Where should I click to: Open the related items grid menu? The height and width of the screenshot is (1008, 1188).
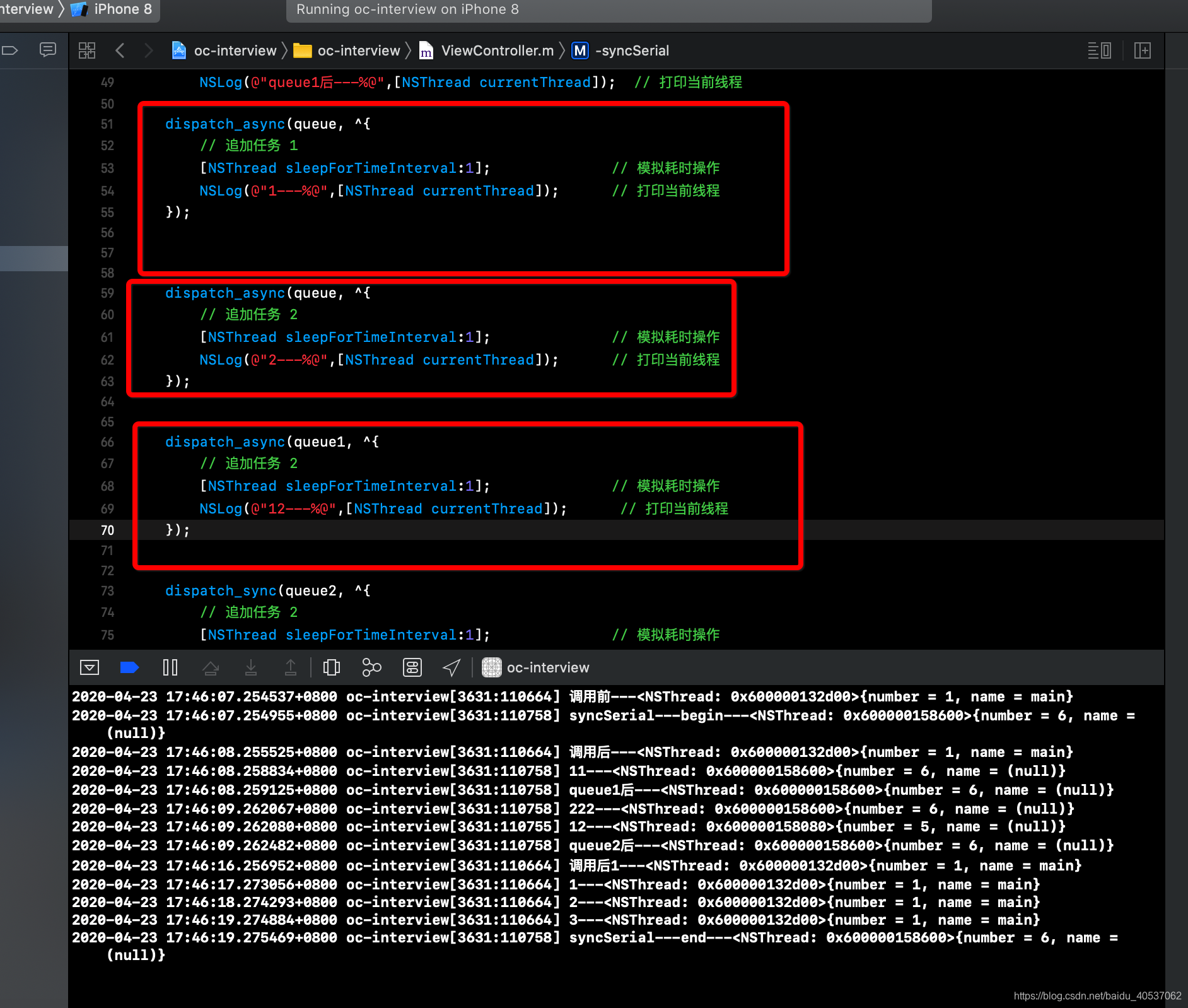tap(87, 50)
